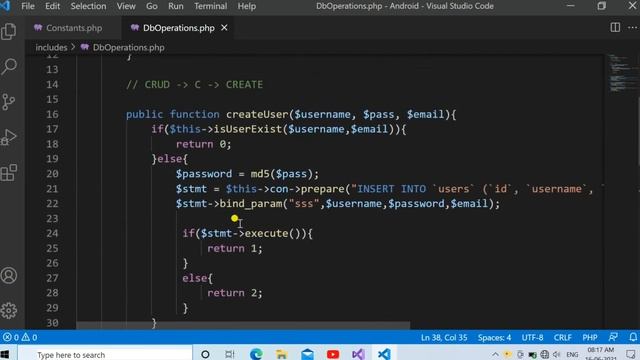Open the volume icon in system tray
The height and width of the screenshot is (360, 640).
tap(557, 354)
